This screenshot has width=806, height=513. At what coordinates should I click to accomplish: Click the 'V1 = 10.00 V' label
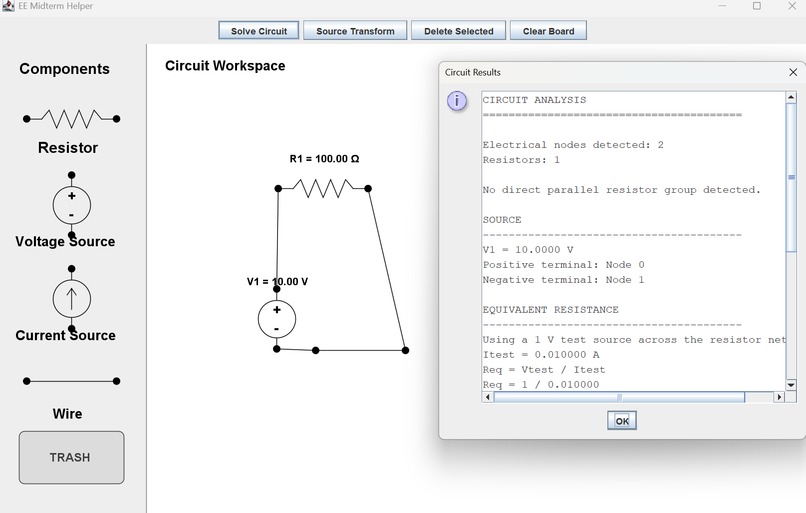point(277,282)
